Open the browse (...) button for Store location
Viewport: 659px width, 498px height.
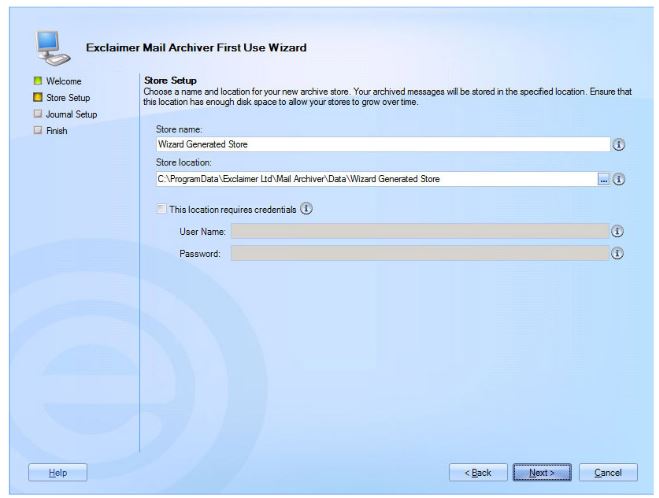coord(604,179)
